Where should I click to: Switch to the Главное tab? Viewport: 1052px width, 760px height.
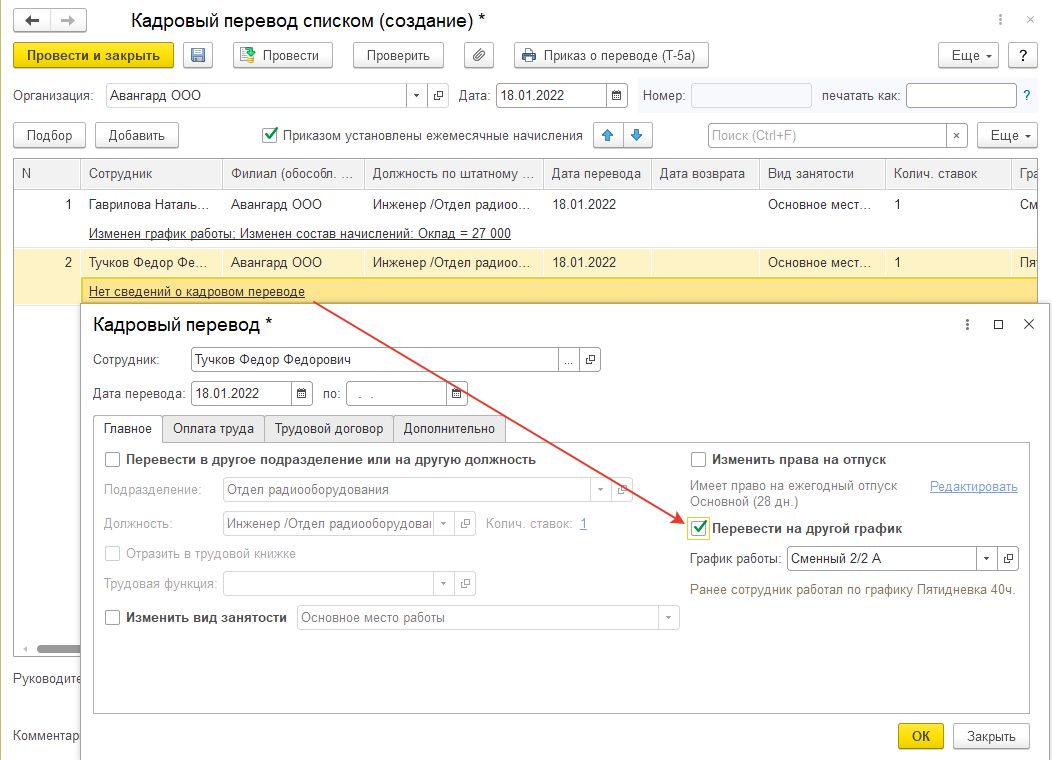(127, 429)
